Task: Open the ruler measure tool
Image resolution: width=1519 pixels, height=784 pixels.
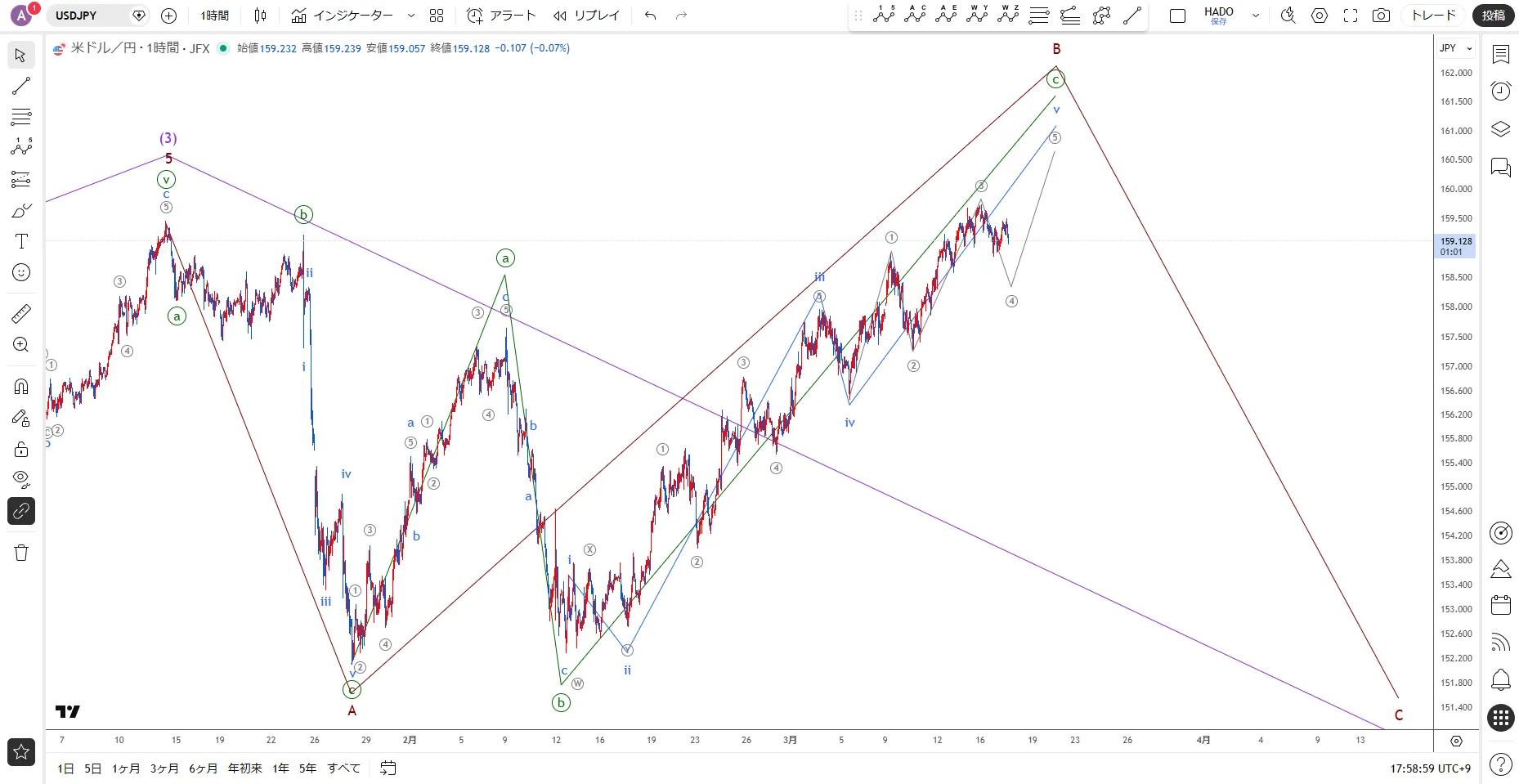Action: [x=21, y=313]
